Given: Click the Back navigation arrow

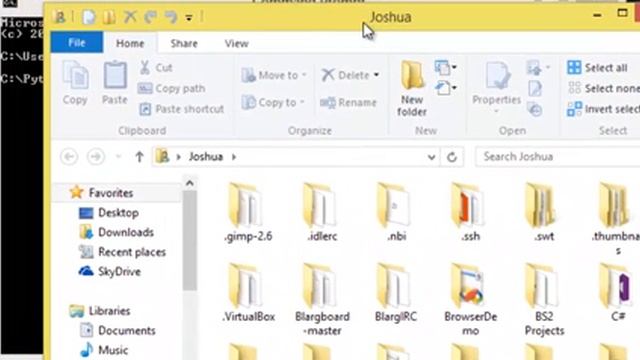Looking at the screenshot, I should point(69,157).
